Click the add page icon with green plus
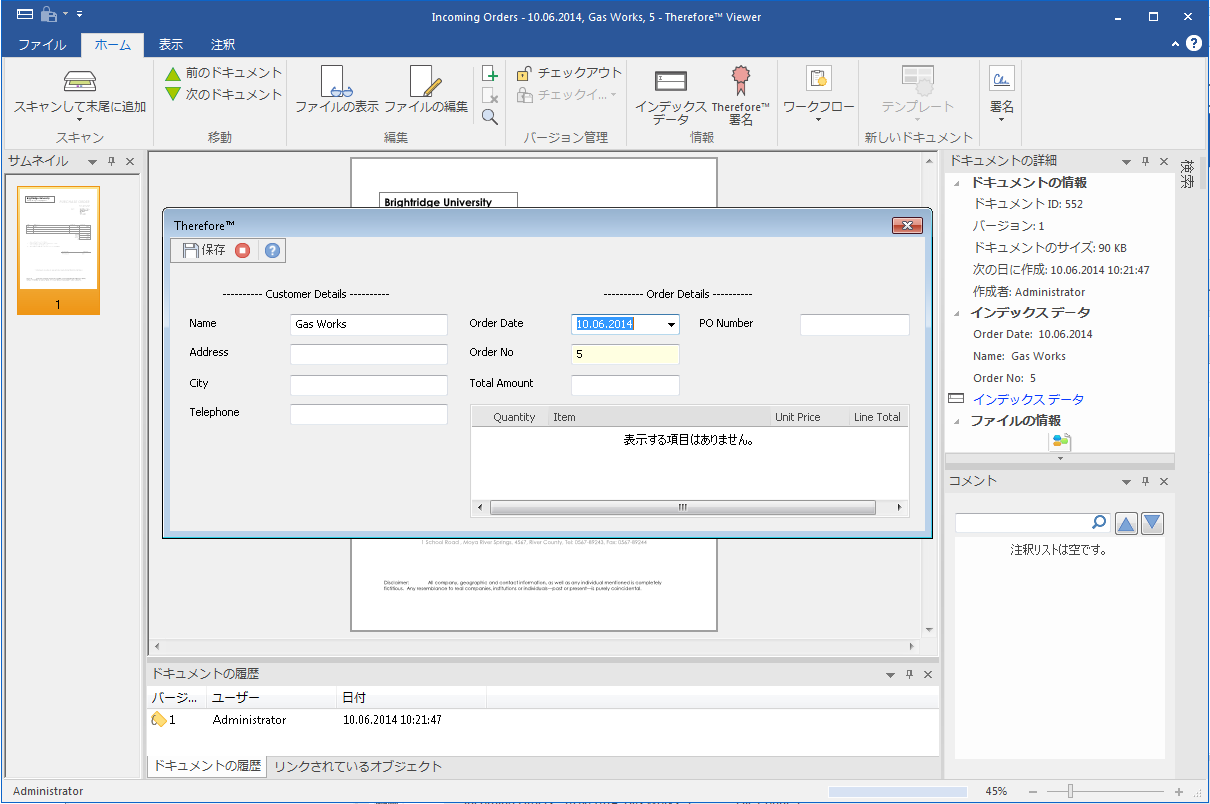 [490, 73]
